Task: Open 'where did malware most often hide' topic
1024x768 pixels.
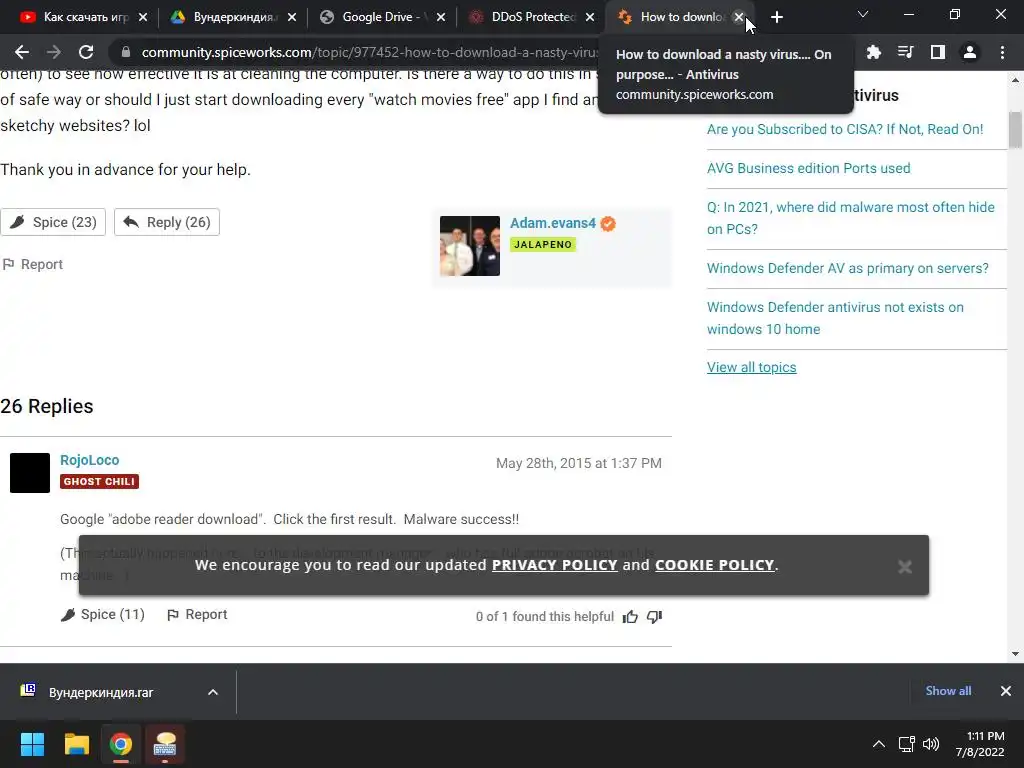Action: pyautogui.click(x=850, y=218)
